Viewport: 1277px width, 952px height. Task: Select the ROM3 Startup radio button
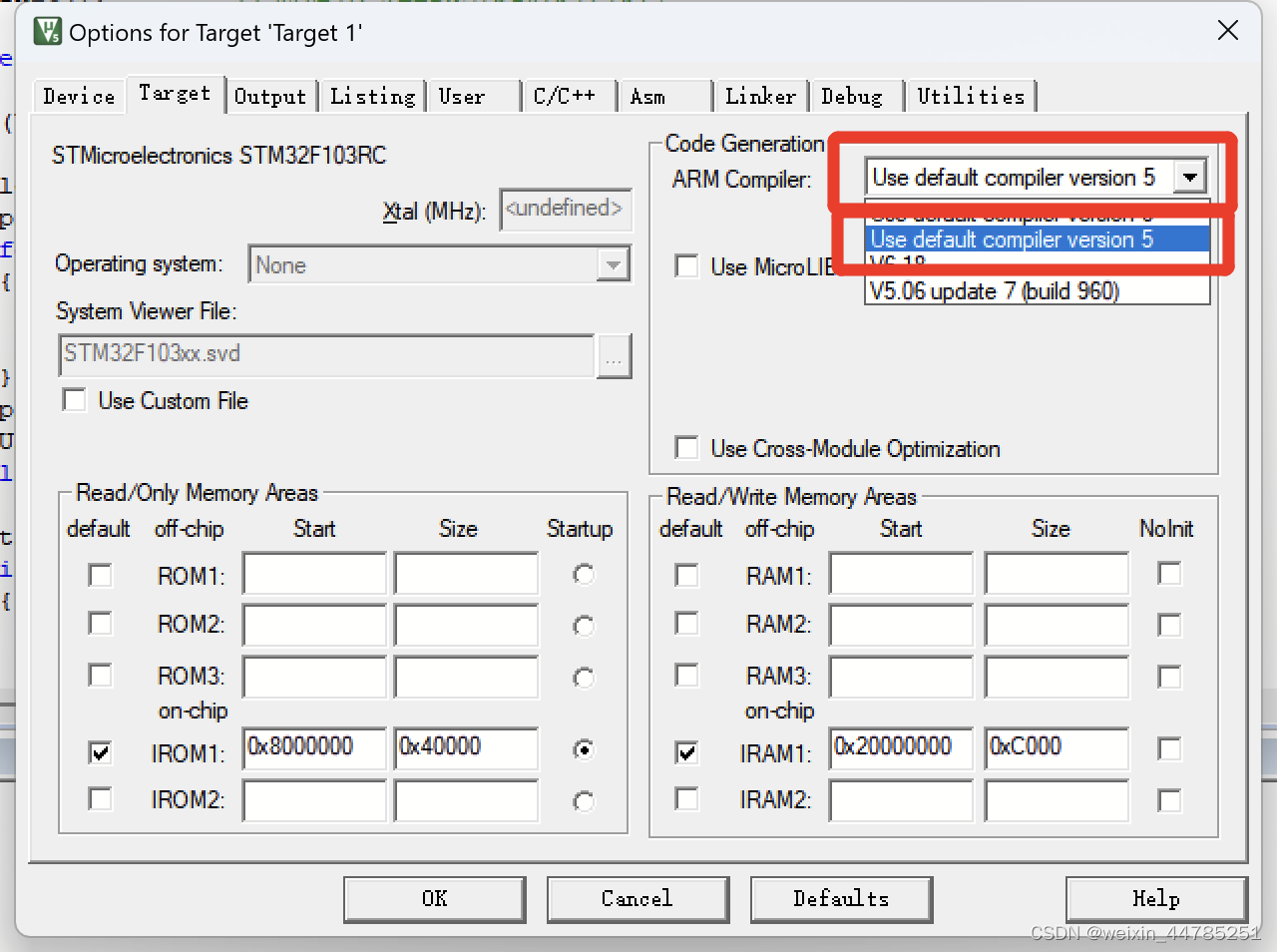coord(584,678)
